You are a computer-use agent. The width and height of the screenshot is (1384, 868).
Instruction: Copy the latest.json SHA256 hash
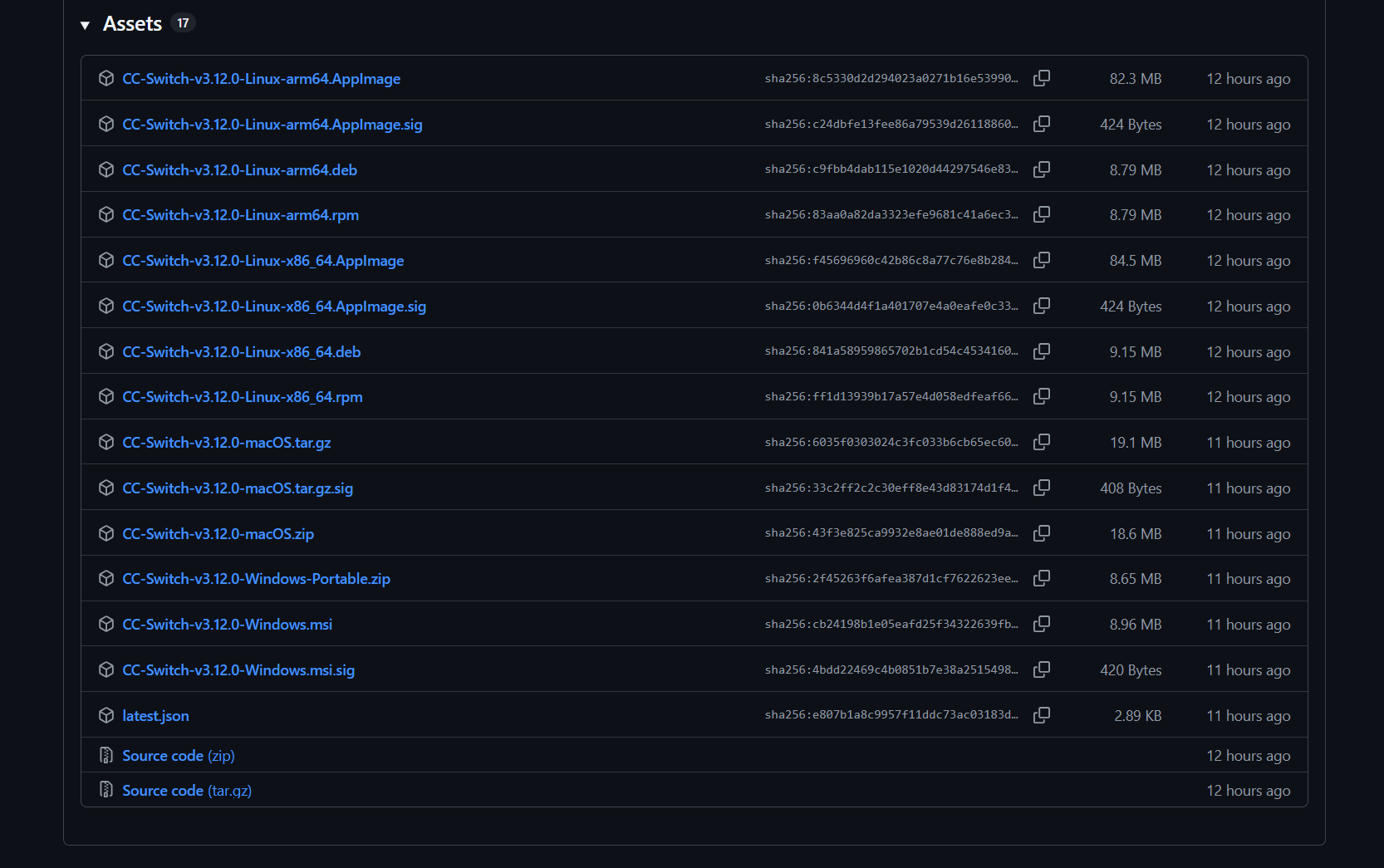click(x=1041, y=715)
